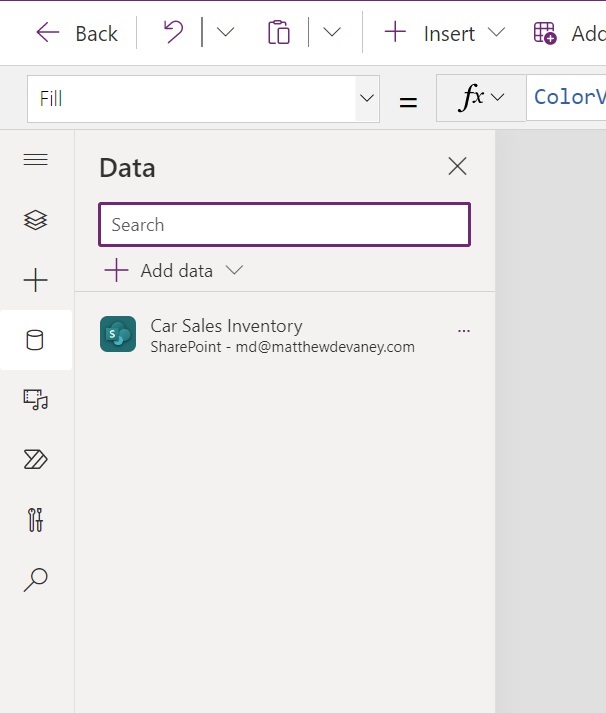Image resolution: width=606 pixels, height=713 pixels.
Task: Go Back from the editor
Action: pos(77,32)
